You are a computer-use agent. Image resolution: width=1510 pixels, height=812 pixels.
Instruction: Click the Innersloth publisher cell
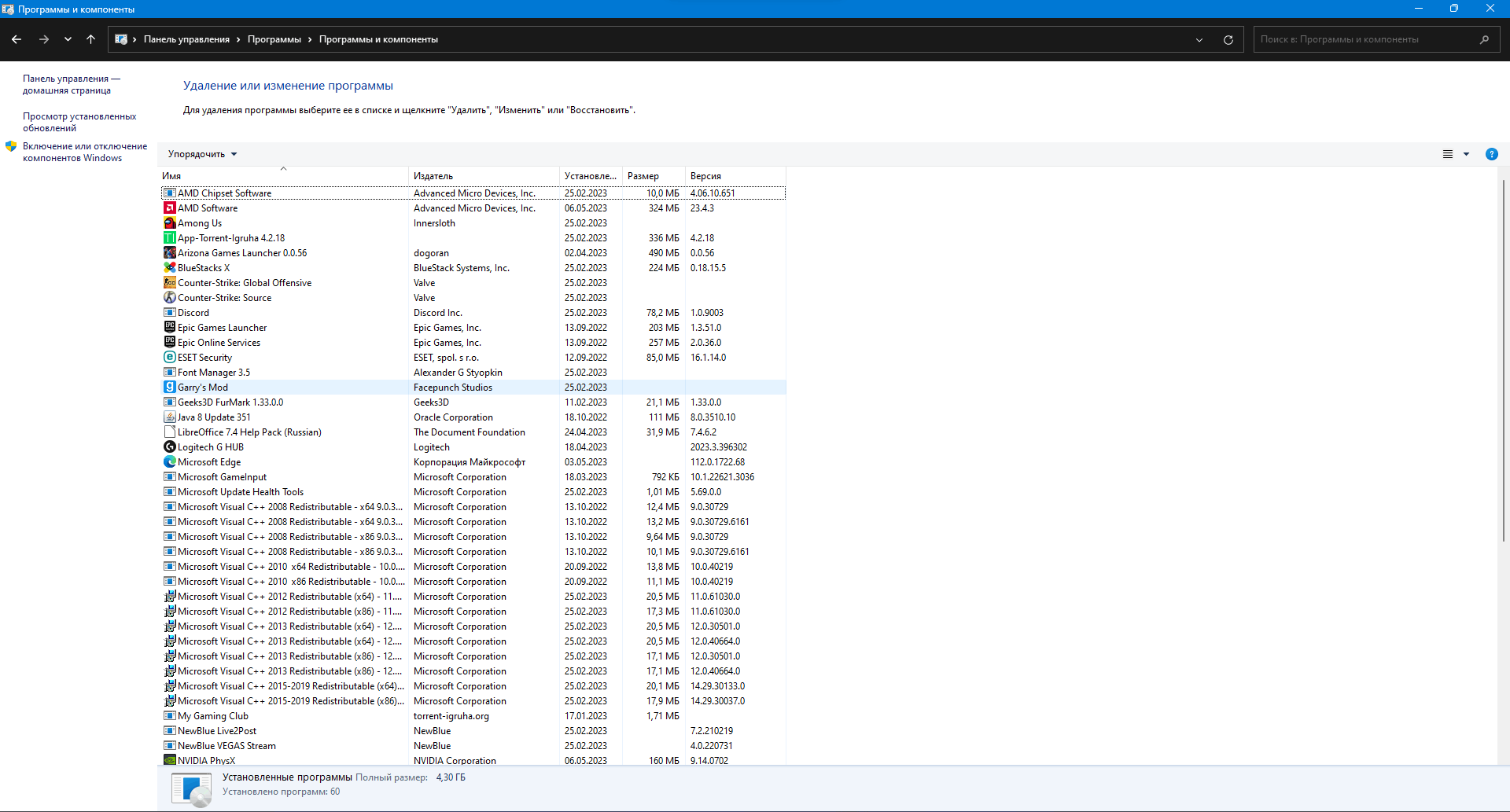coord(434,223)
